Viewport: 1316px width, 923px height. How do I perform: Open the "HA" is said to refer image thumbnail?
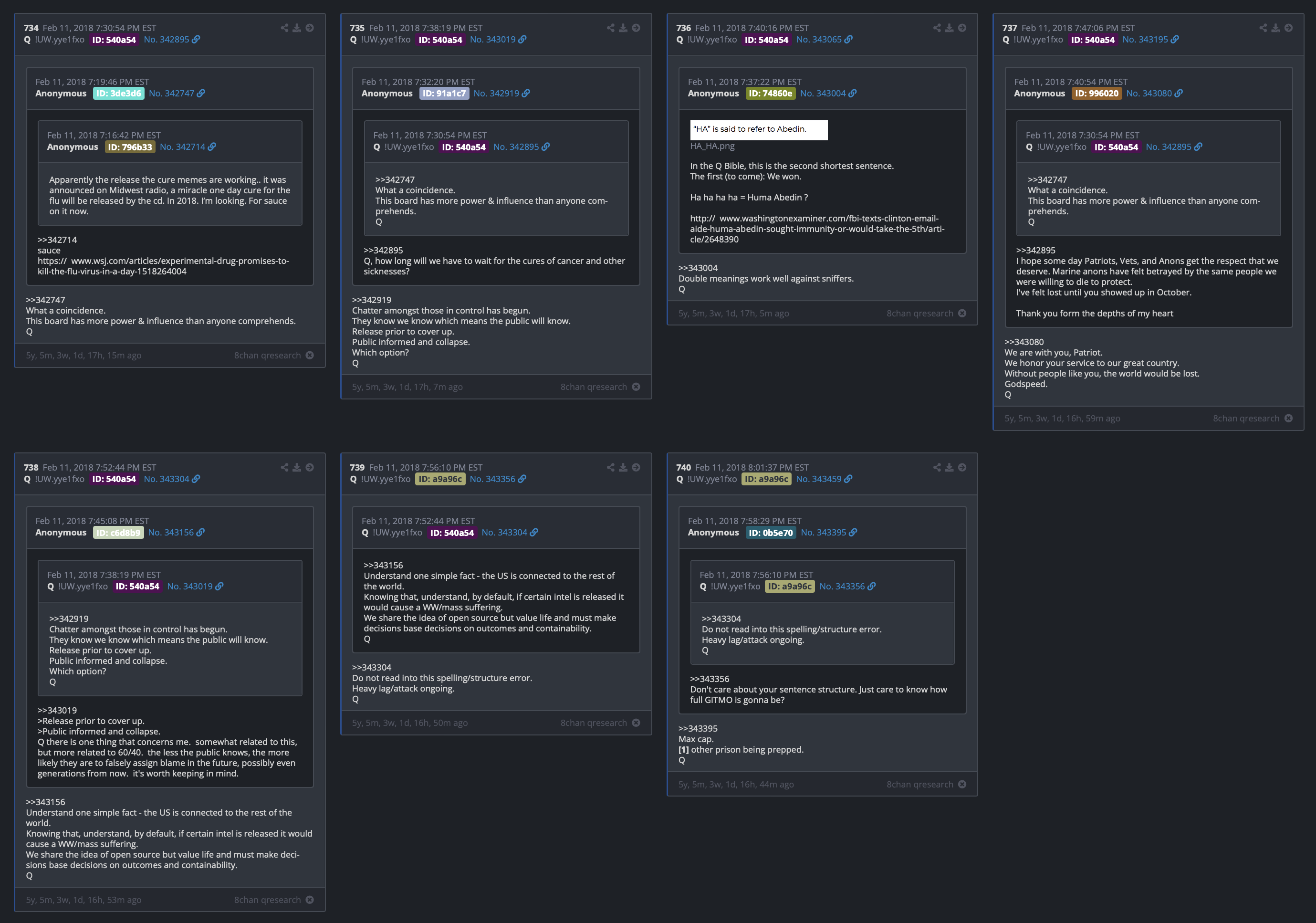pos(759,129)
